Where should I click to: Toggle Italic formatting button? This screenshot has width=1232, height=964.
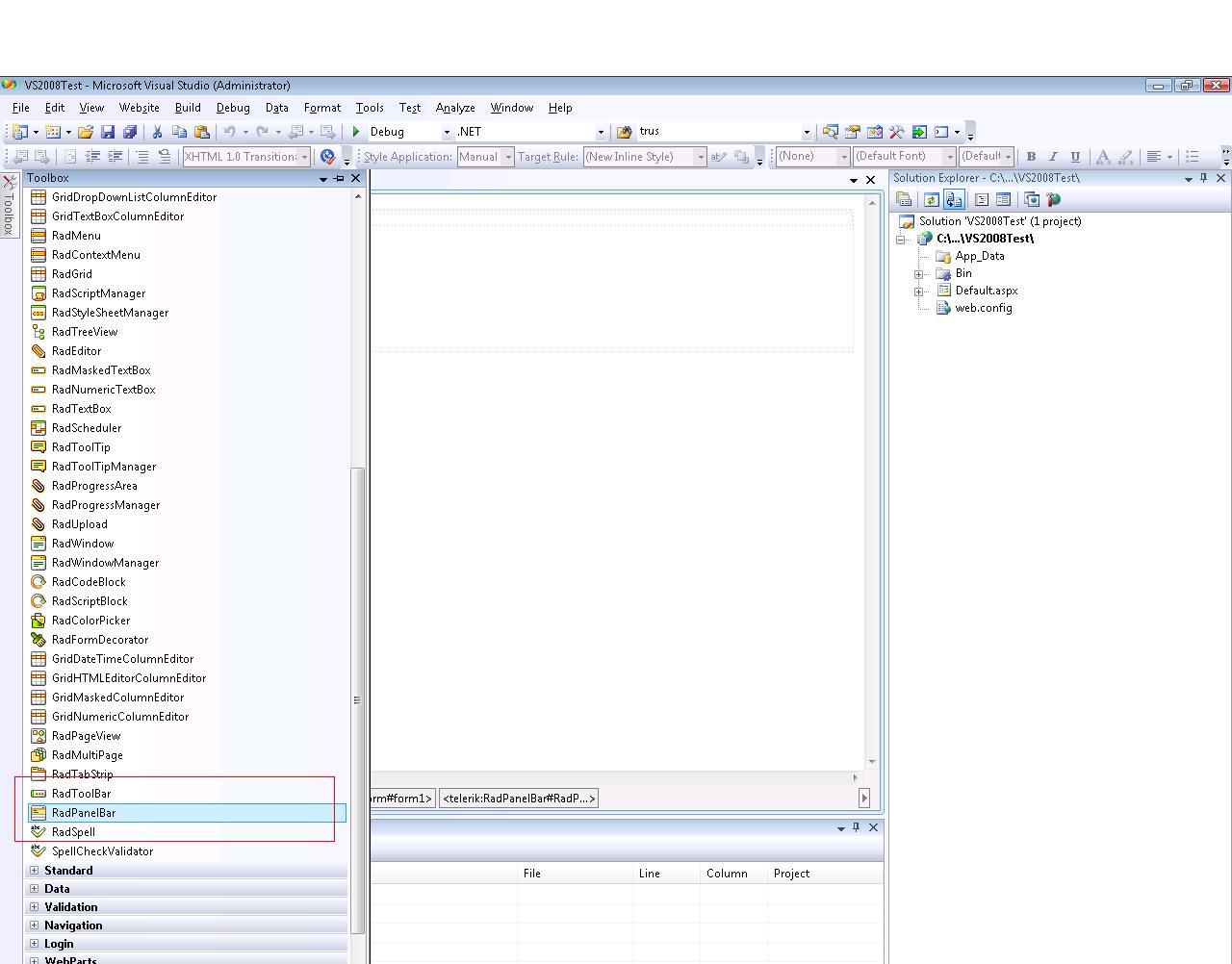tap(1053, 157)
